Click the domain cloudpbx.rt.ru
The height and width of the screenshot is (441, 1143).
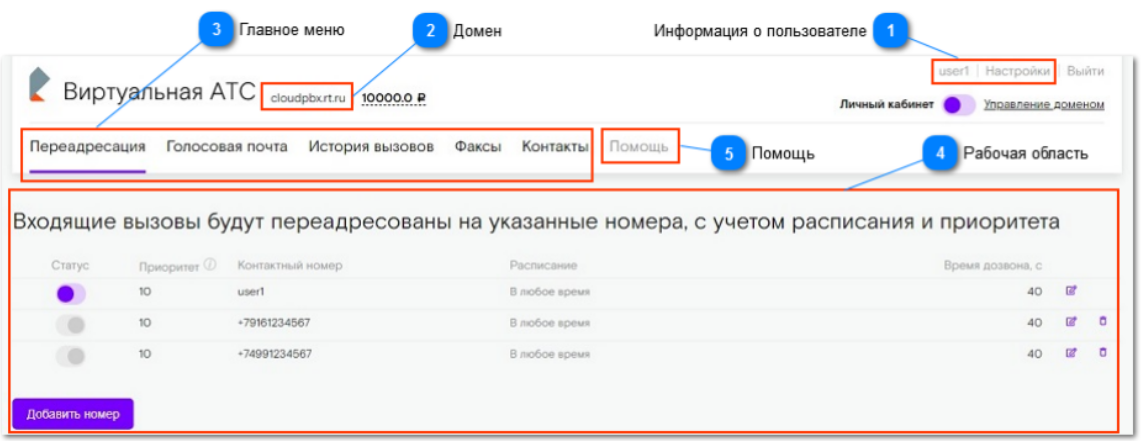[x=307, y=97]
